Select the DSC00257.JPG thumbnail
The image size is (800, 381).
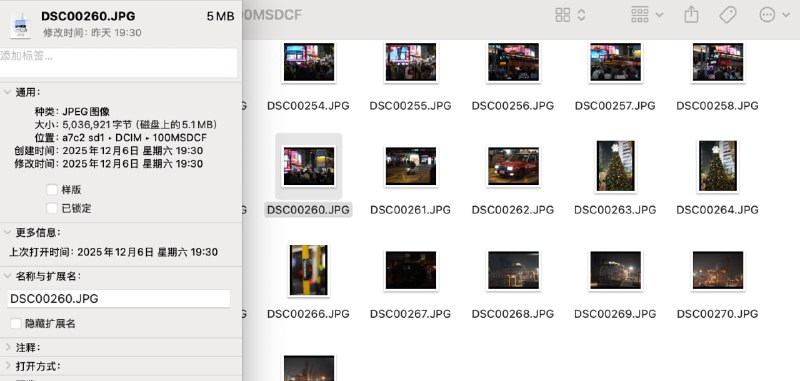615,62
